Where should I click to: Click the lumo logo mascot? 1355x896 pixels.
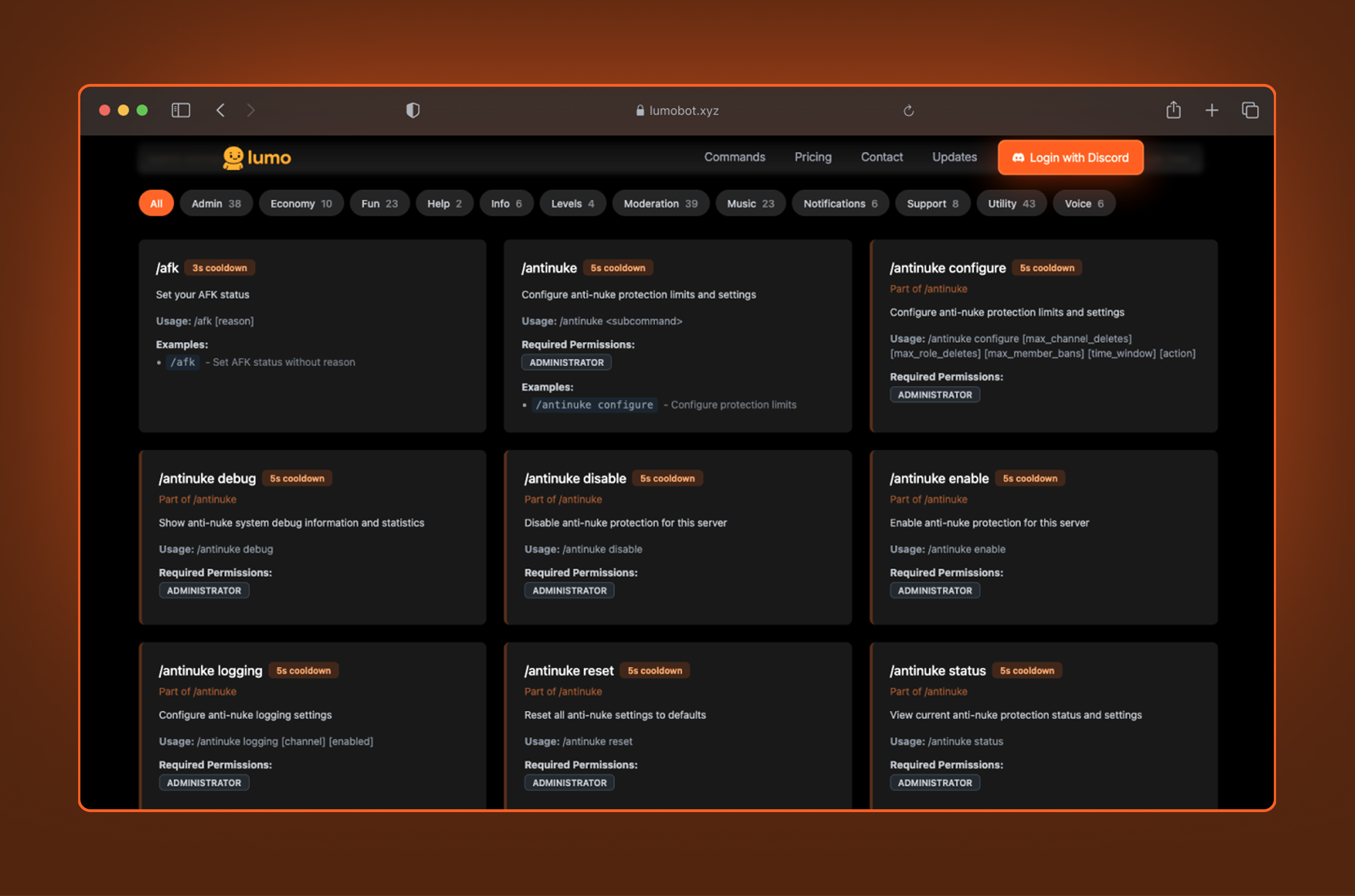(x=233, y=158)
